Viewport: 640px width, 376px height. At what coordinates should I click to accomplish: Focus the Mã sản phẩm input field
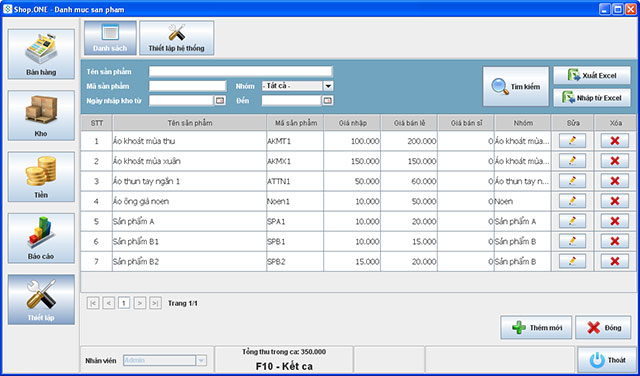click(x=187, y=86)
